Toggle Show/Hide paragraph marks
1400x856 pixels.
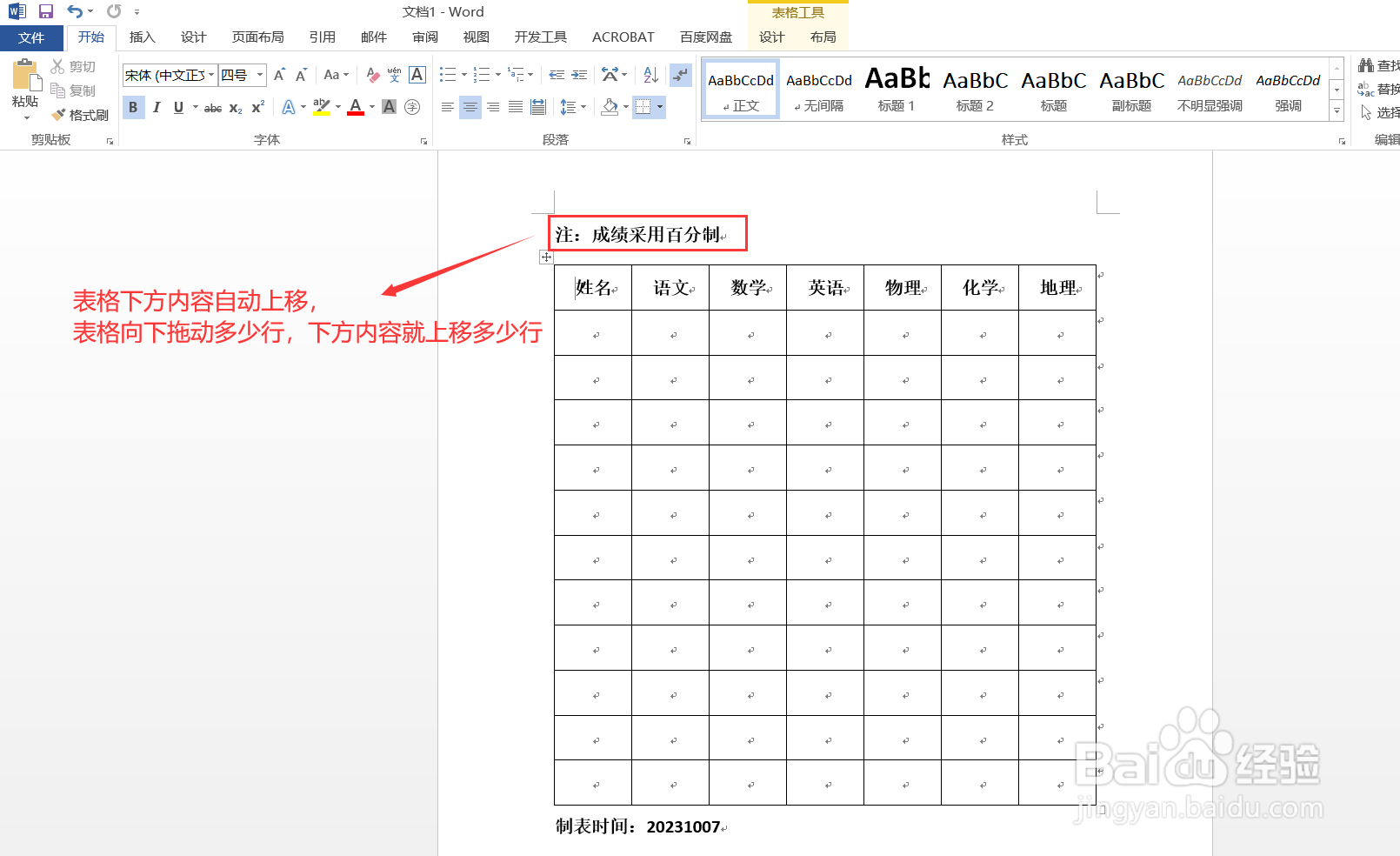tap(681, 75)
